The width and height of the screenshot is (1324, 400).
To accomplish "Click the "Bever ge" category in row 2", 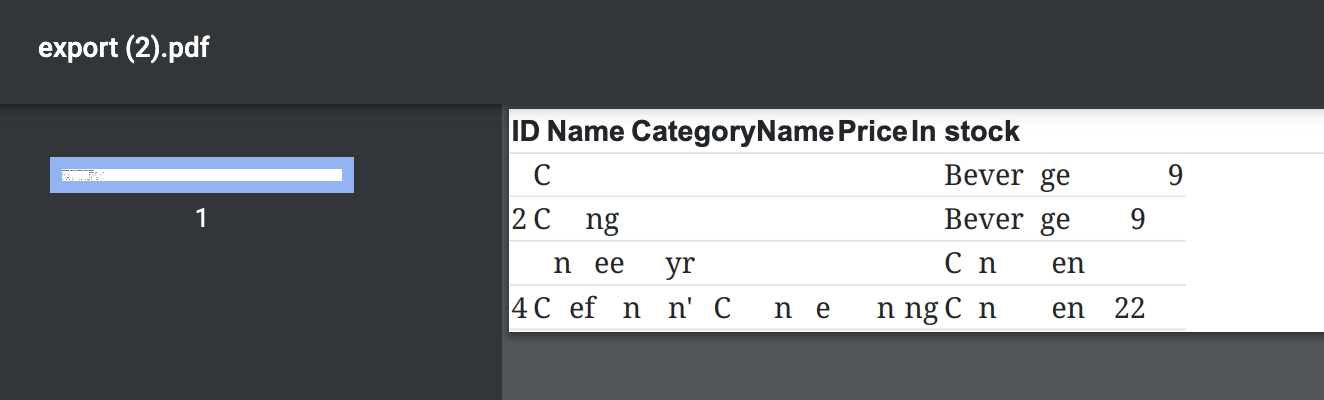I will click(x=1007, y=220).
